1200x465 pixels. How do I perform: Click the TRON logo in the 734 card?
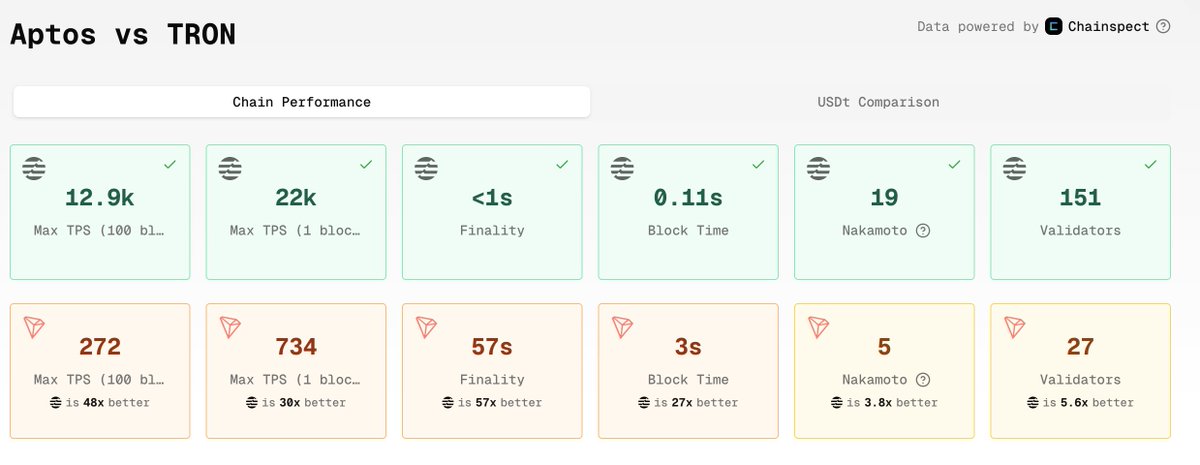231,327
